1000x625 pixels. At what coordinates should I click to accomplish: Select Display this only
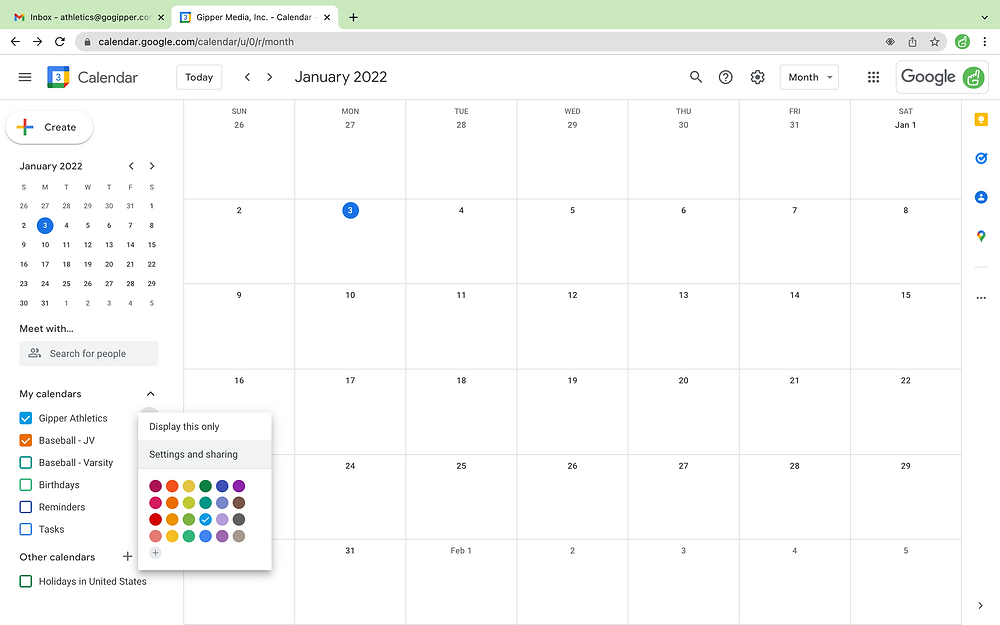pyautogui.click(x=205, y=427)
